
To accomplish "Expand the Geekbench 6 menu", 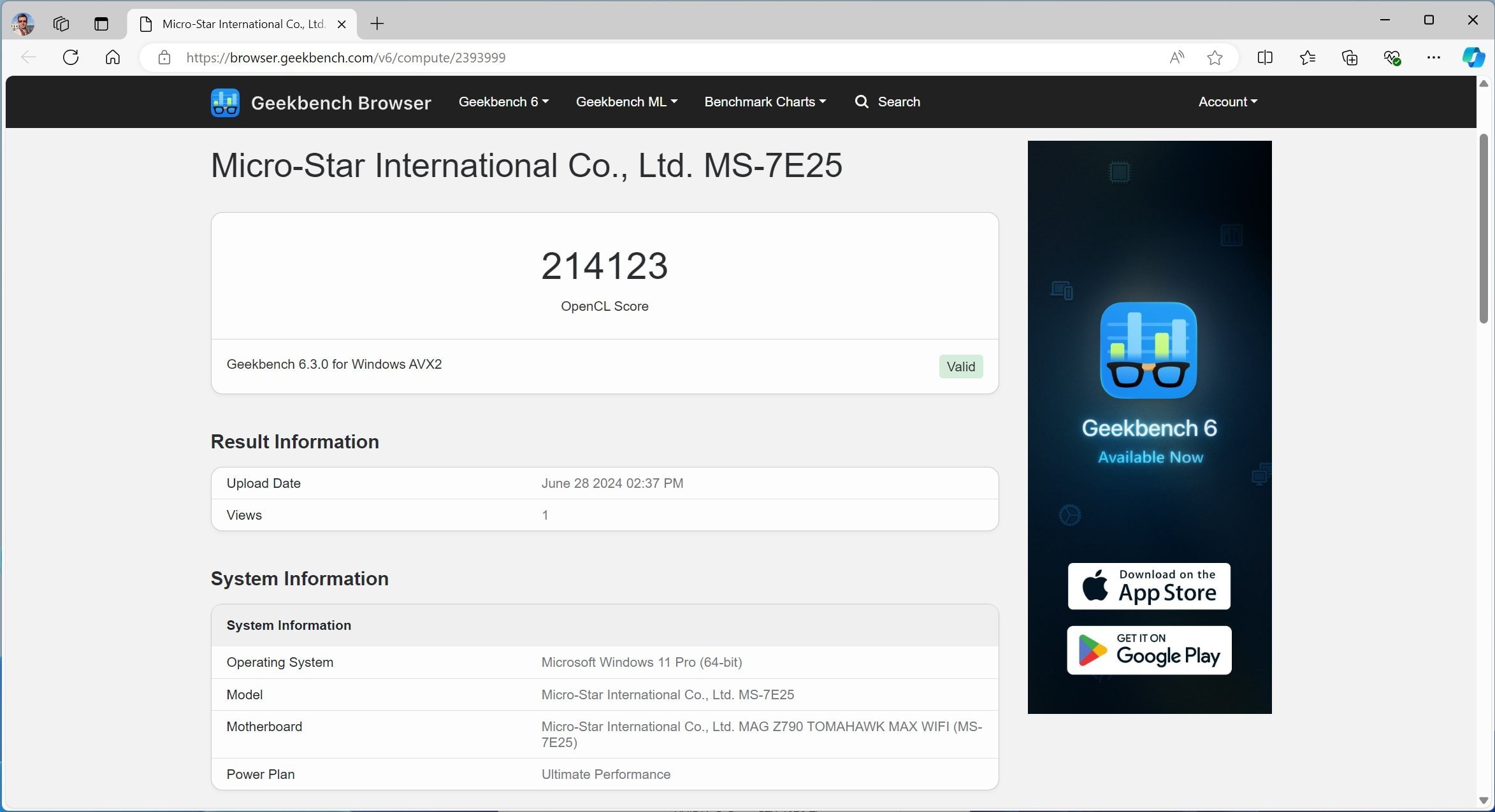I will [503, 102].
